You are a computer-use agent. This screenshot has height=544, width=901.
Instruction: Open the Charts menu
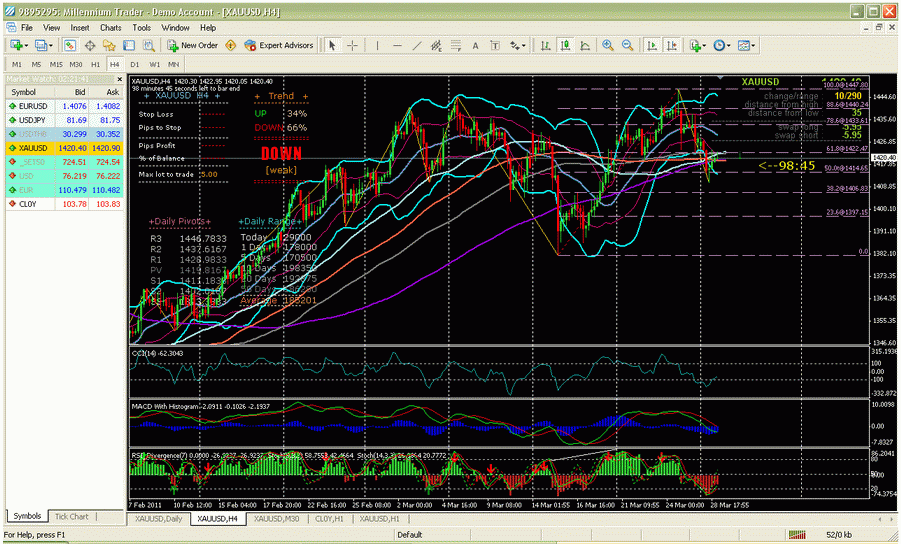110,28
